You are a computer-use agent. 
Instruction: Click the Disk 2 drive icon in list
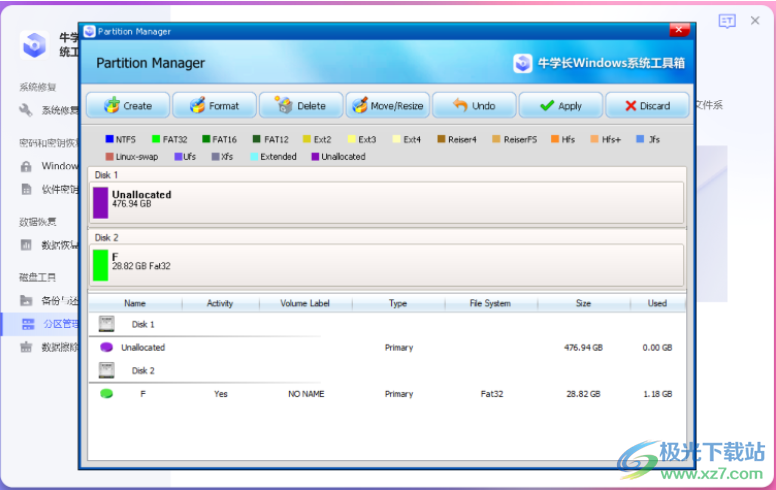click(106, 370)
